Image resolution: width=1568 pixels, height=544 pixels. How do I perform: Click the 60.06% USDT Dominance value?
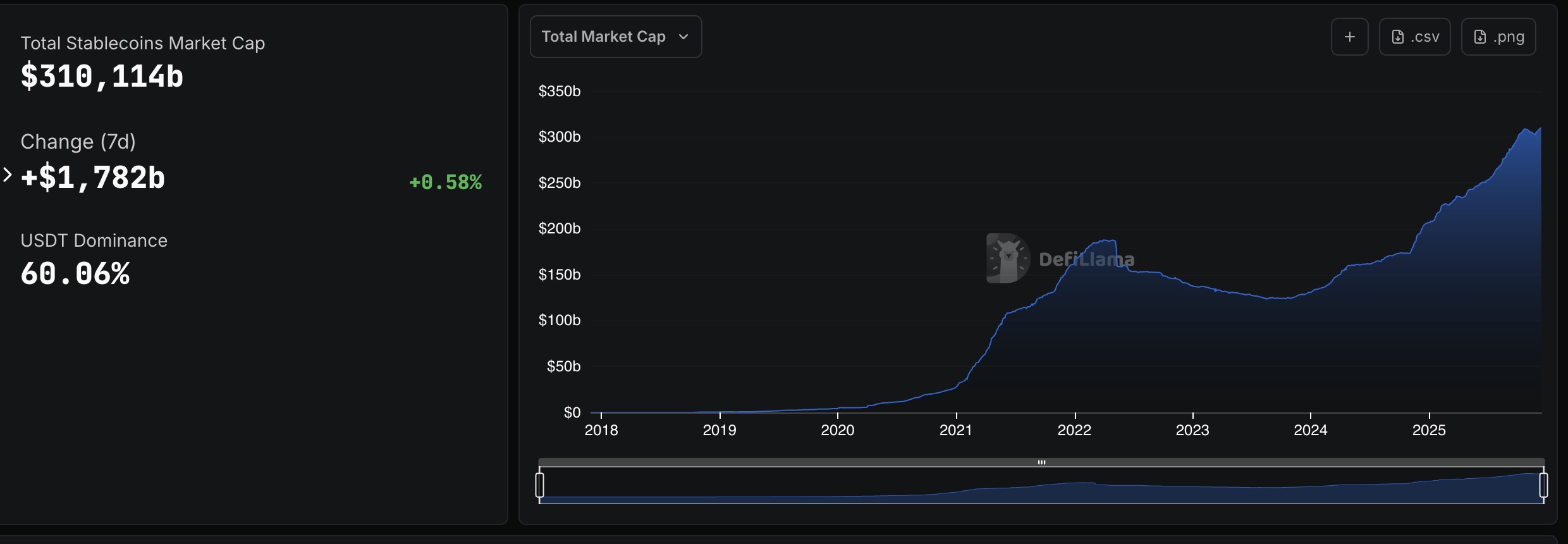point(75,274)
